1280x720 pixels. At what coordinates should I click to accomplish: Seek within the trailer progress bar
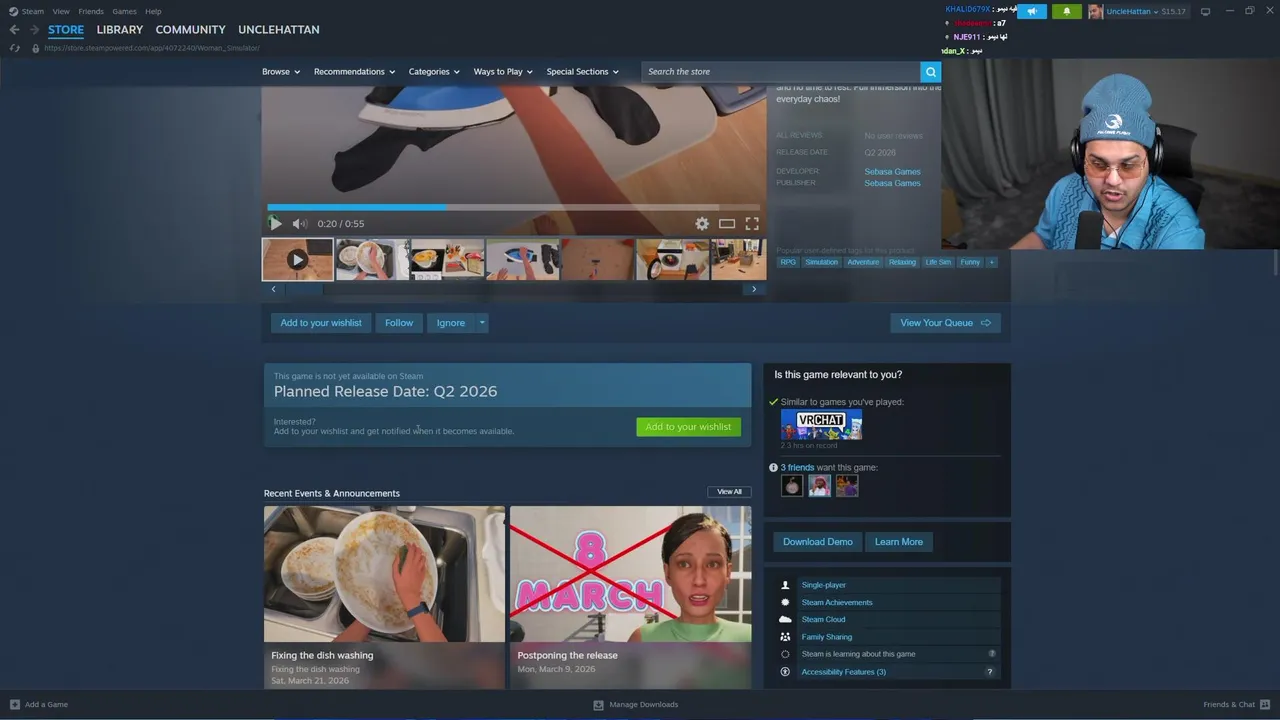tap(513, 207)
